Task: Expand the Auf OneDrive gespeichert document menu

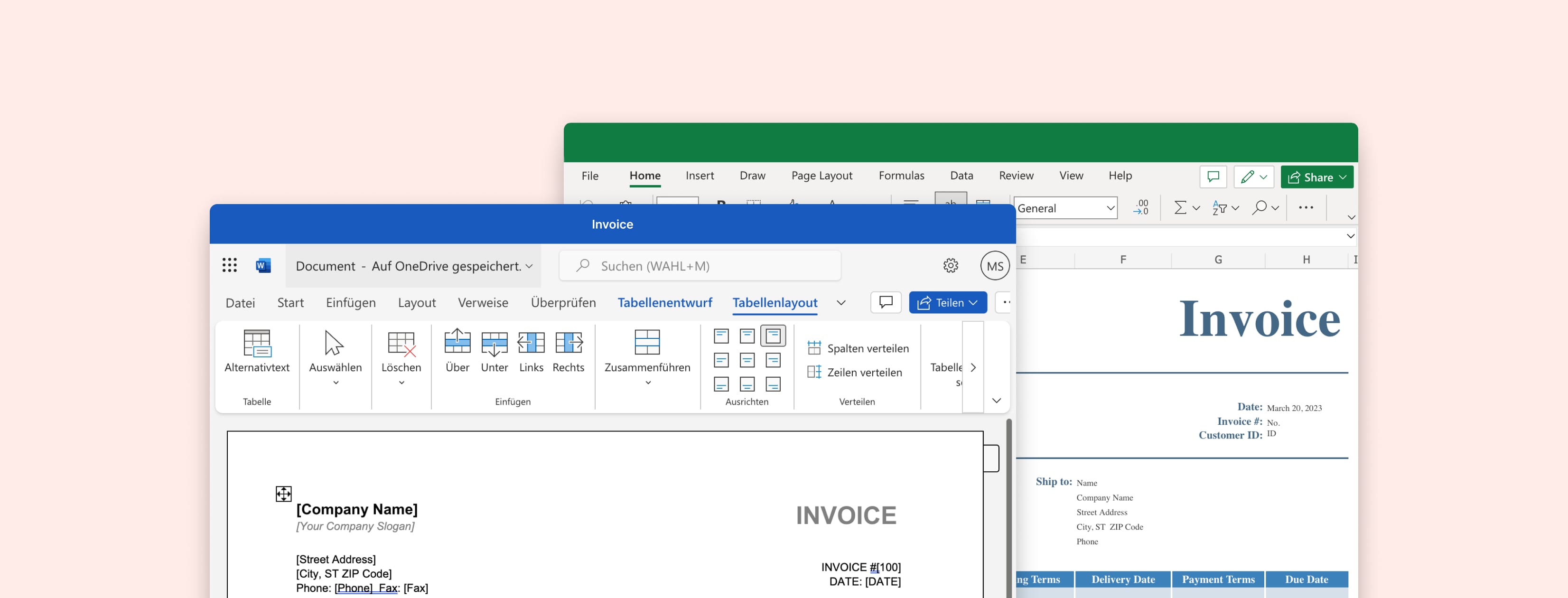Action: coord(529,266)
